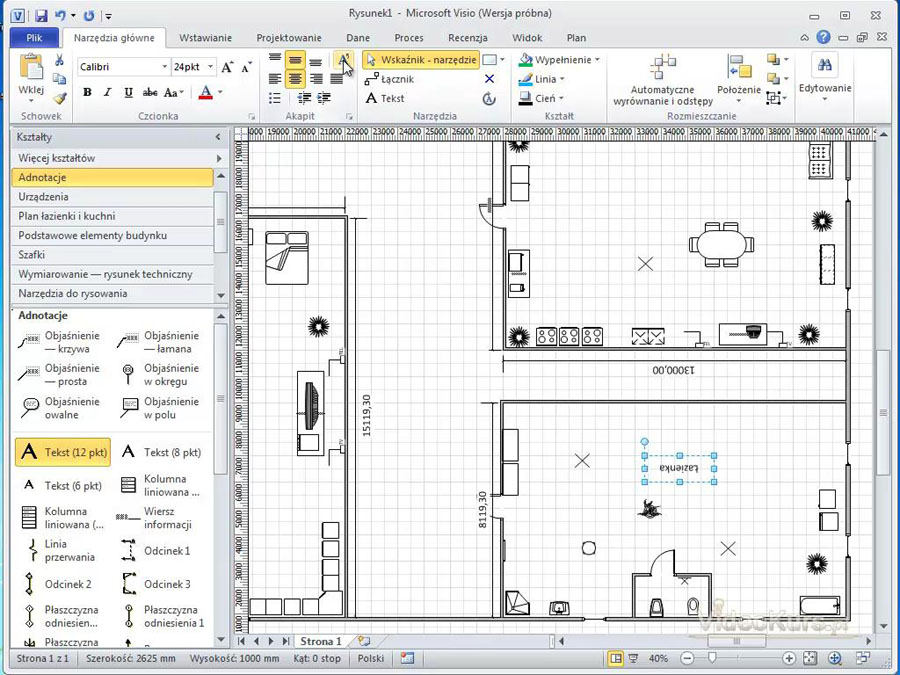This screenshot has height=675, width=900.
Task: Select the Tekst text tool
Action: tap(385, 98)
